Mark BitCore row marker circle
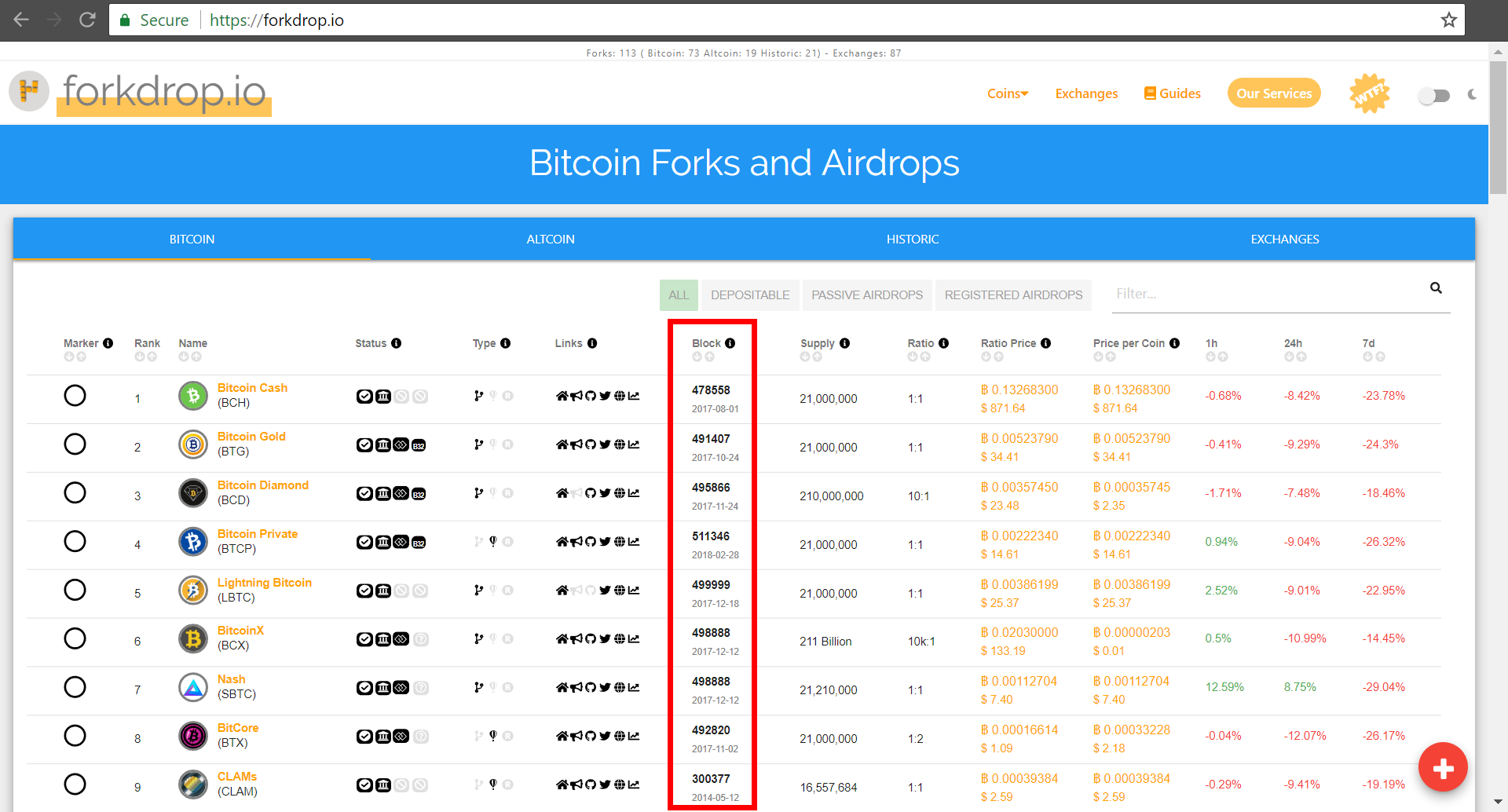Viewport: 1508px width, 812px height. point(75,736)
